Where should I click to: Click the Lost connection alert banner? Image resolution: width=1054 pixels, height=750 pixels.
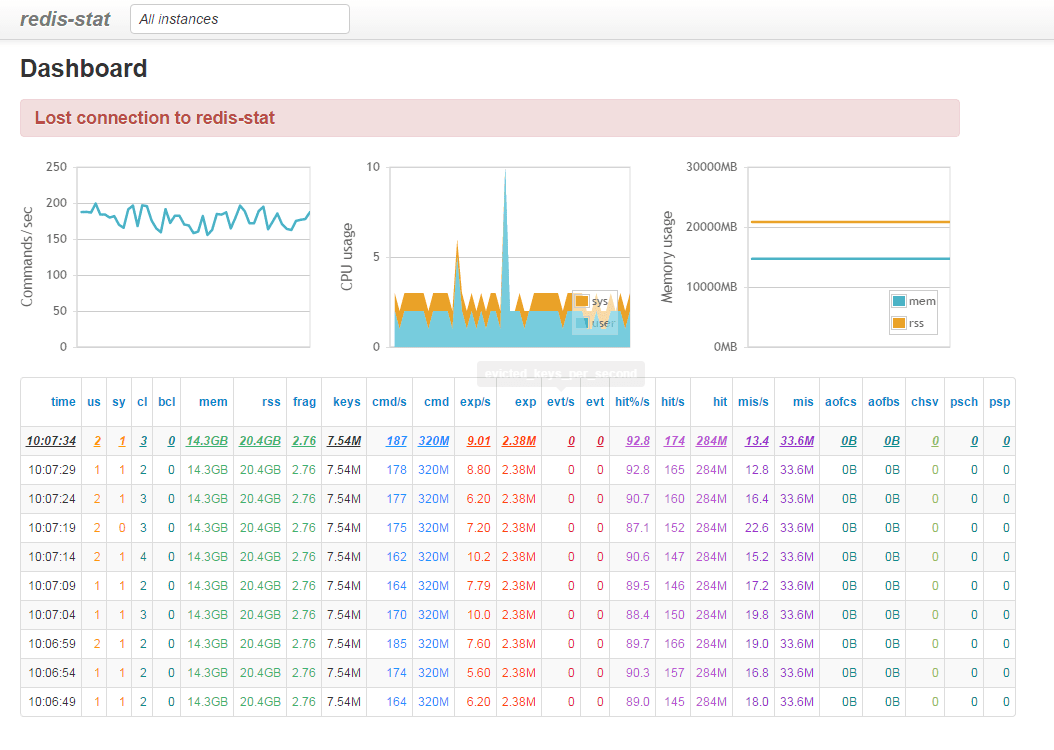489,118
